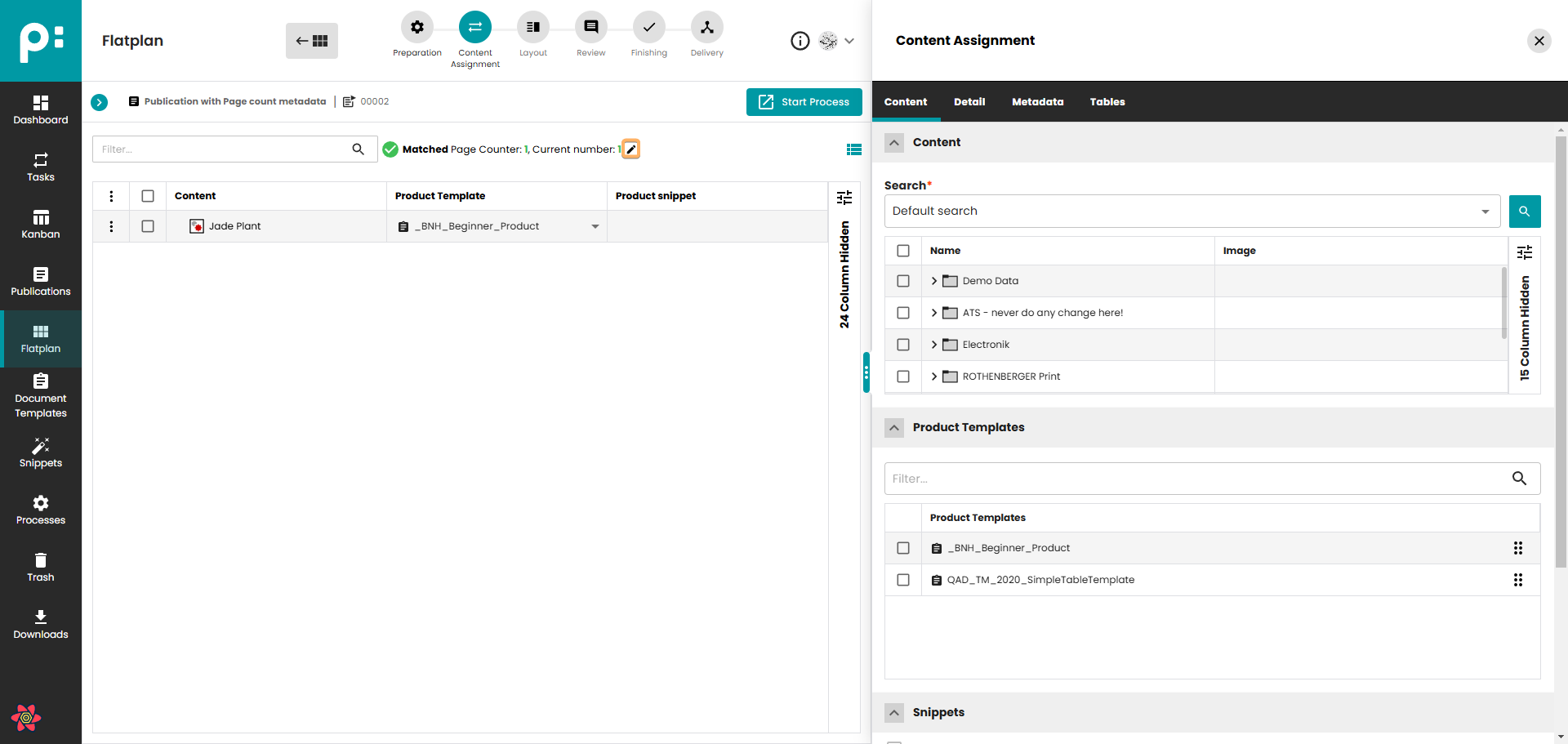Run the content search magnifier button

coord(1524,212)
